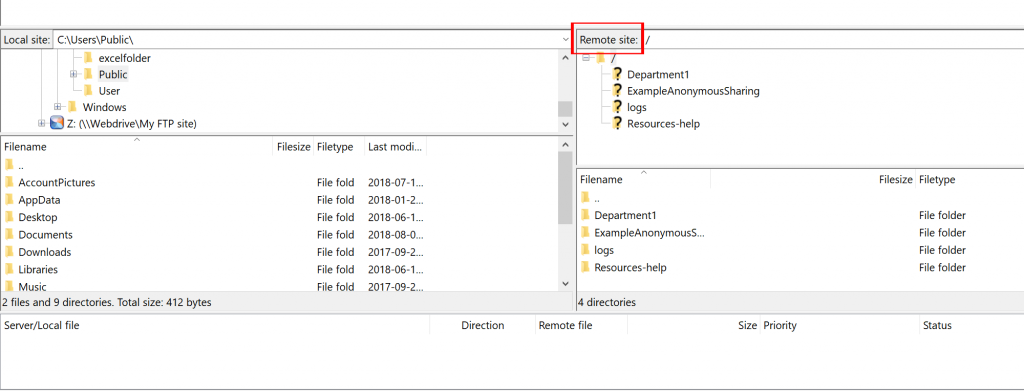Sort local files by Filetype column

pos(339,147)
